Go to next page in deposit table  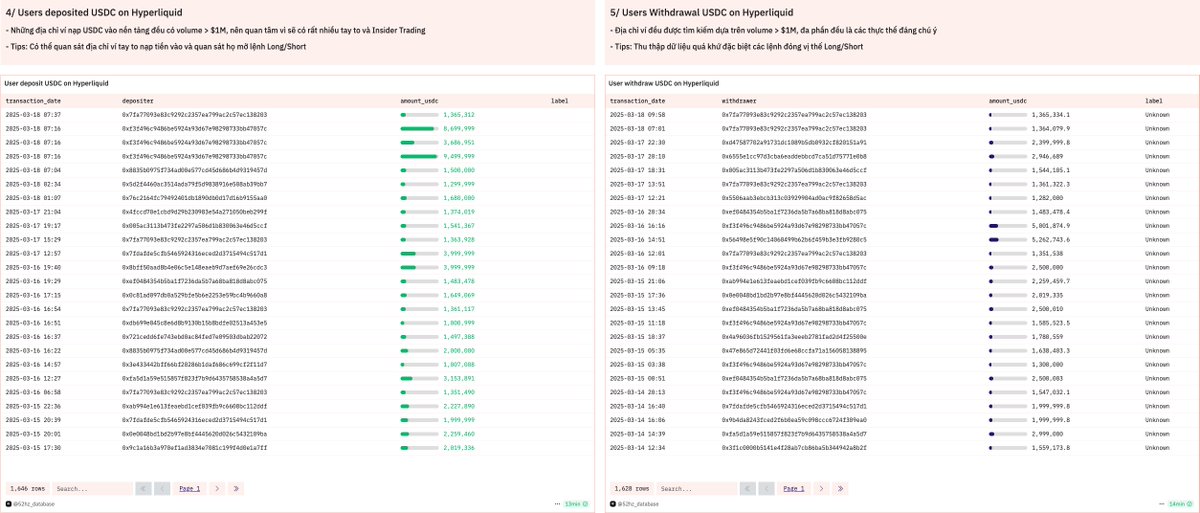tap(218, 488)
